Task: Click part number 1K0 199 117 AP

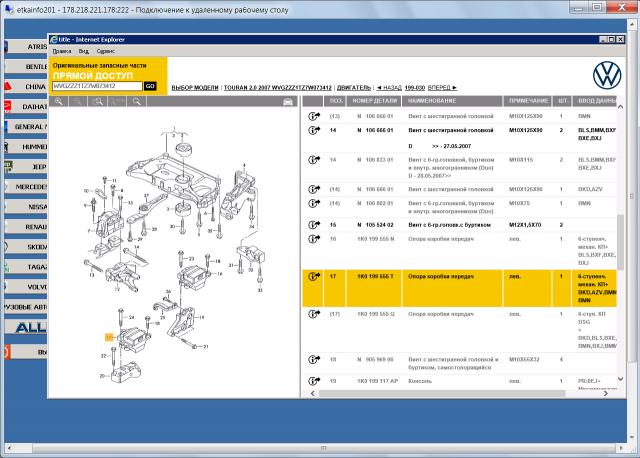Action: pos(377,381)
